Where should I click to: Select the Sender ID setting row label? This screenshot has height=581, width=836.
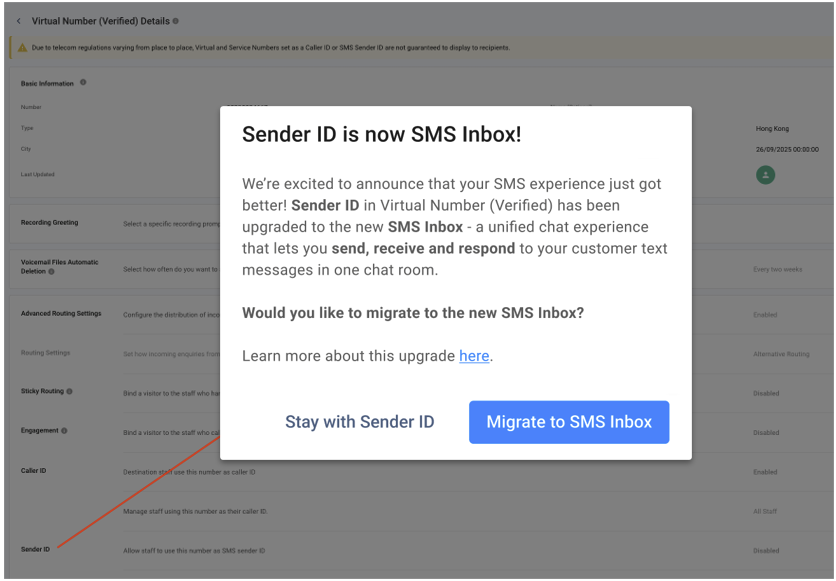(35, 550)
